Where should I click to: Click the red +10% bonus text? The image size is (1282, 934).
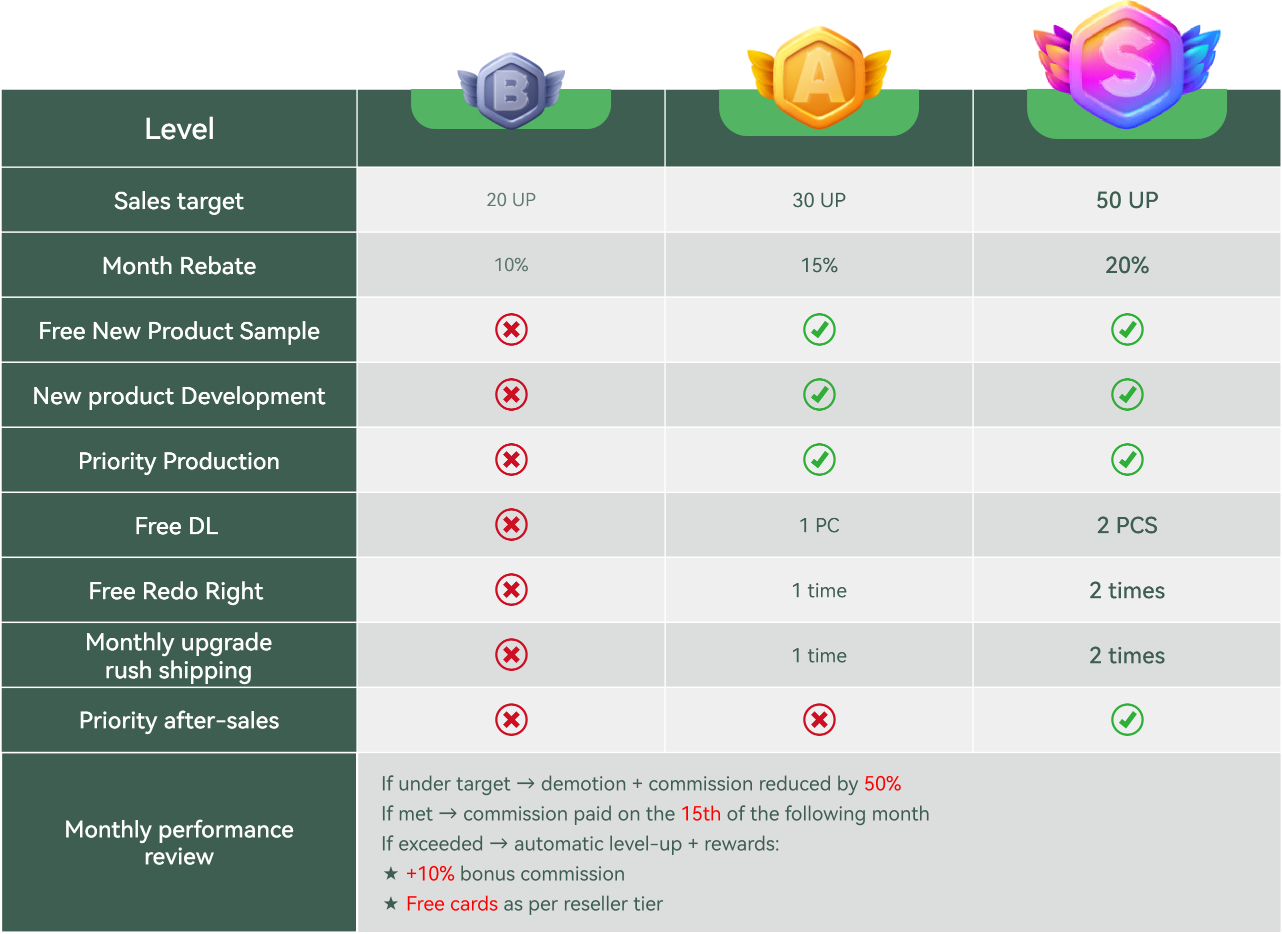(430, 874)
